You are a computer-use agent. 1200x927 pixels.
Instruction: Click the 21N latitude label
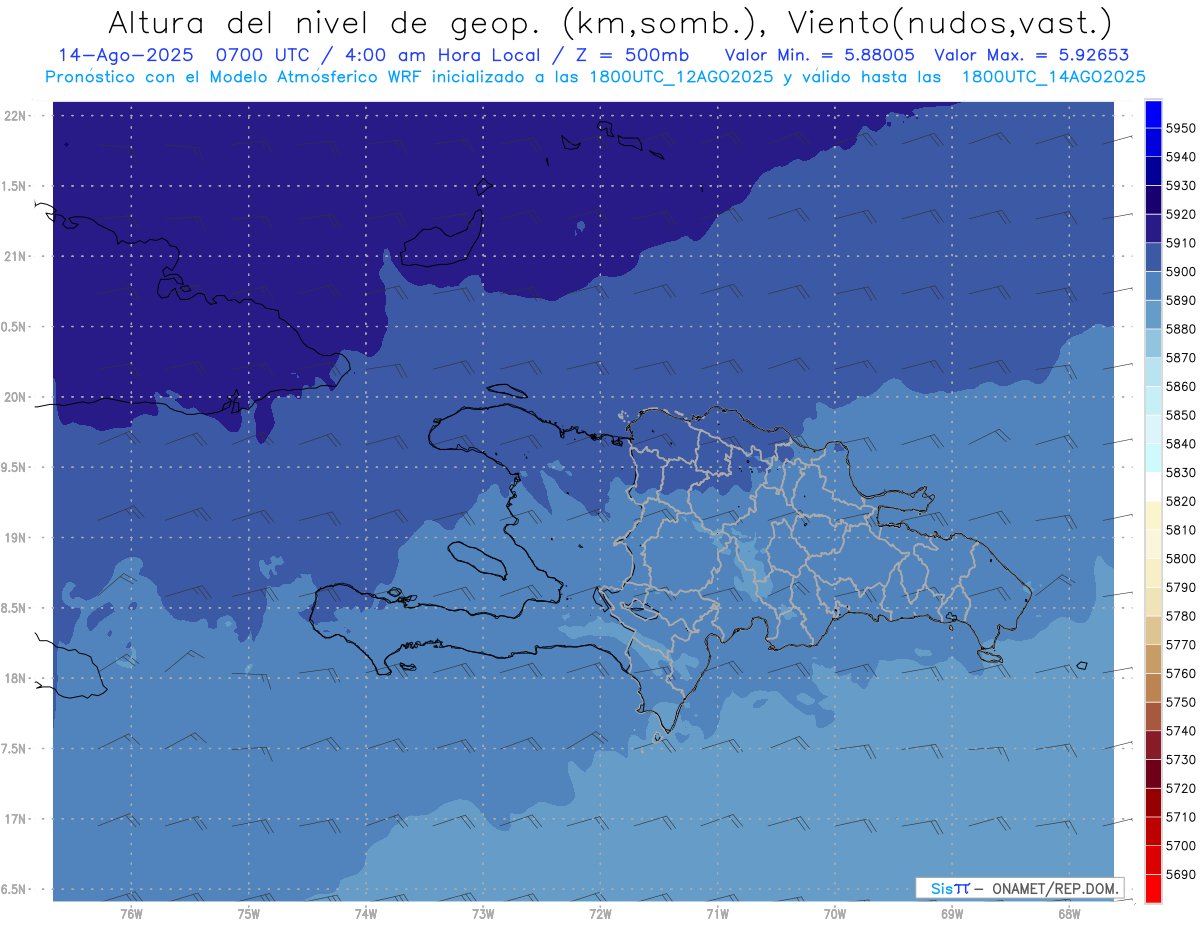(14, 256)
